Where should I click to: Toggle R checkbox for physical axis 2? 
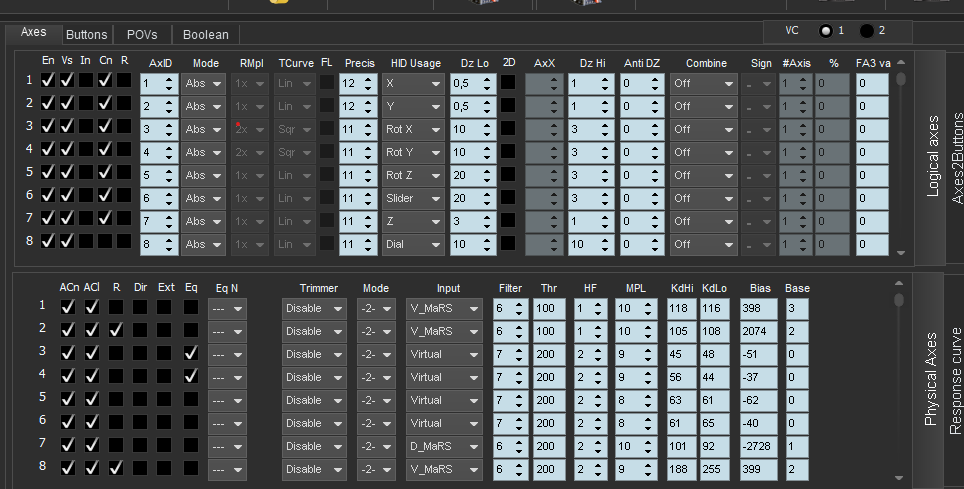pos(116,331)
